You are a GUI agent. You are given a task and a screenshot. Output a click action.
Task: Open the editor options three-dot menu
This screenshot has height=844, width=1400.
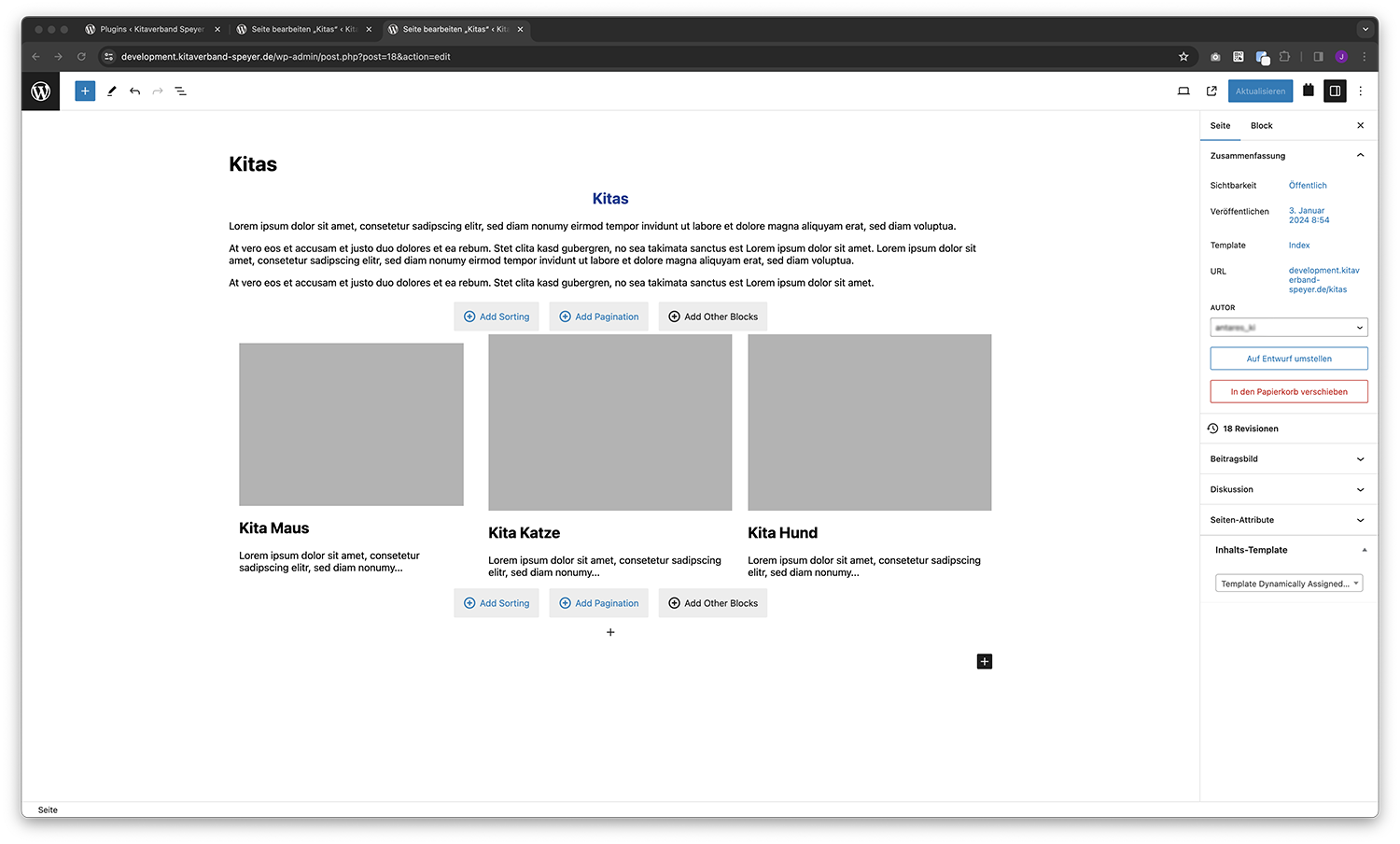point(1361,91)
